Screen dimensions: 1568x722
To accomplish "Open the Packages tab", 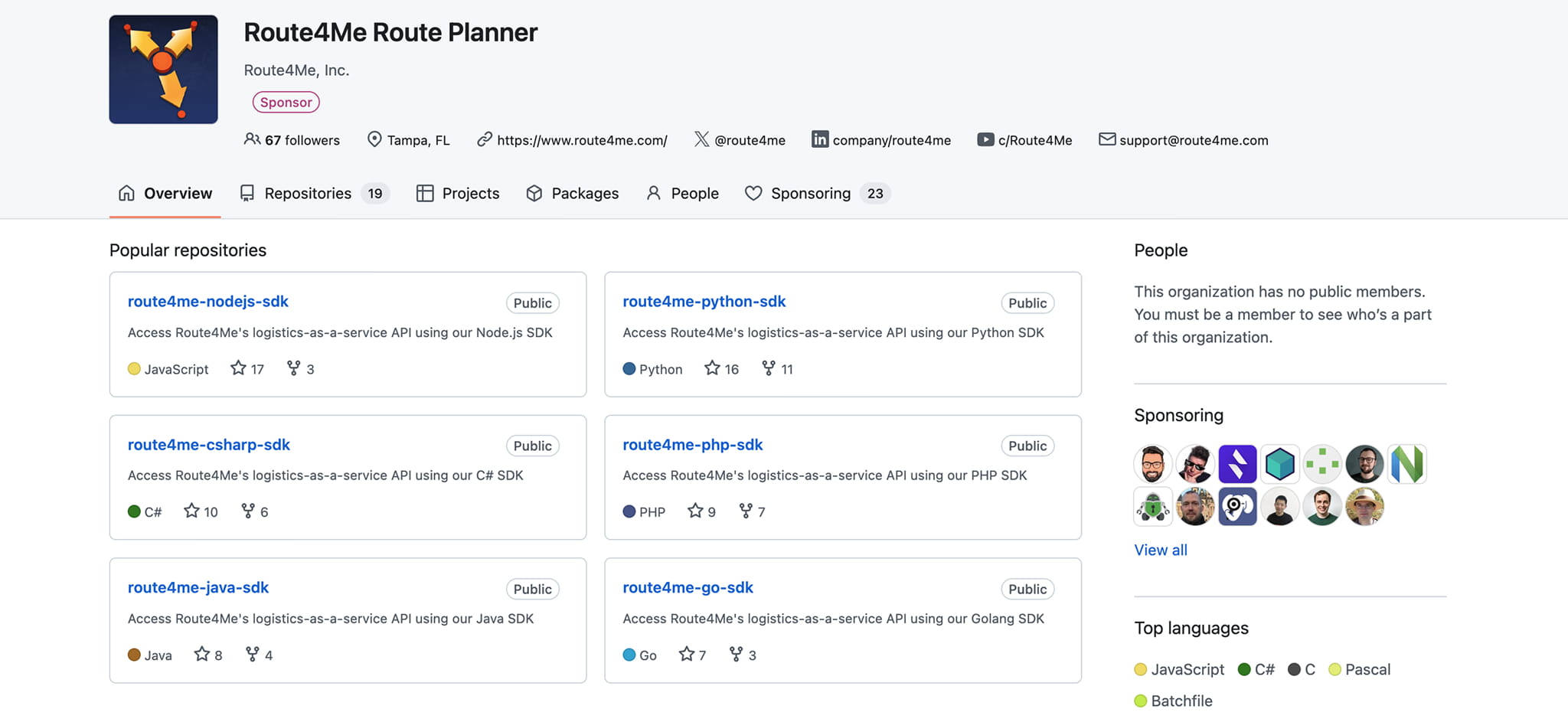I will click(573, 194).
